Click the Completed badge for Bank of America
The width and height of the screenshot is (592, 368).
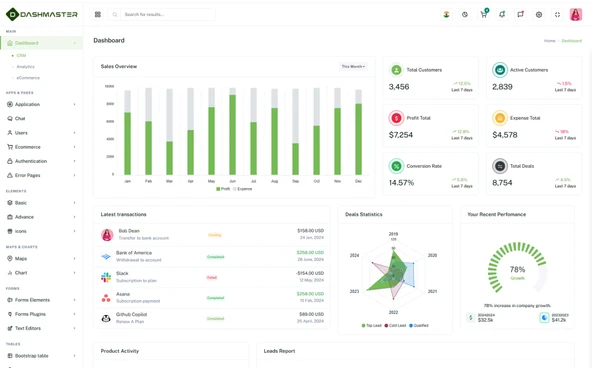tap(216, 257)
